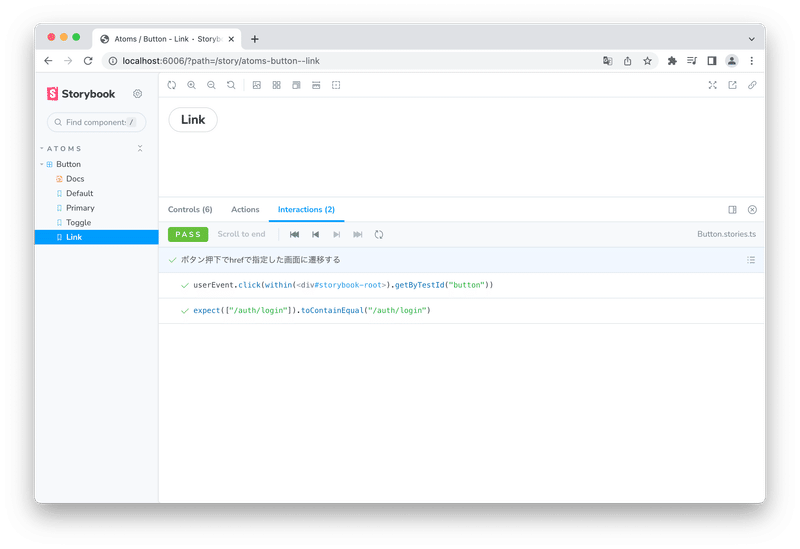This screenshot has height=549, width=800.
Task: Go forward in the browser
Action: coord(68,61)
